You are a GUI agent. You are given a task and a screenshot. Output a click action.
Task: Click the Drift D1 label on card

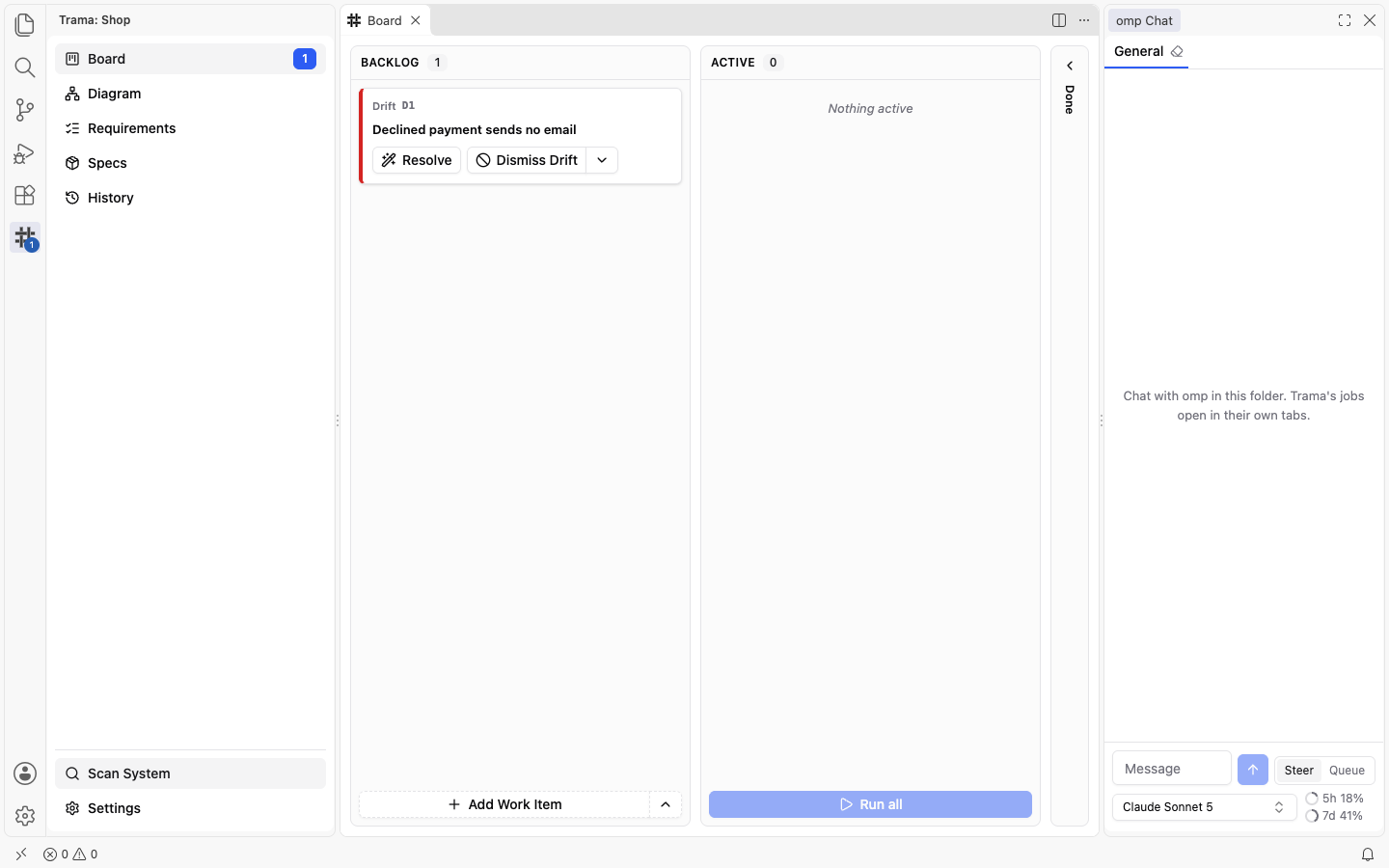394,106
